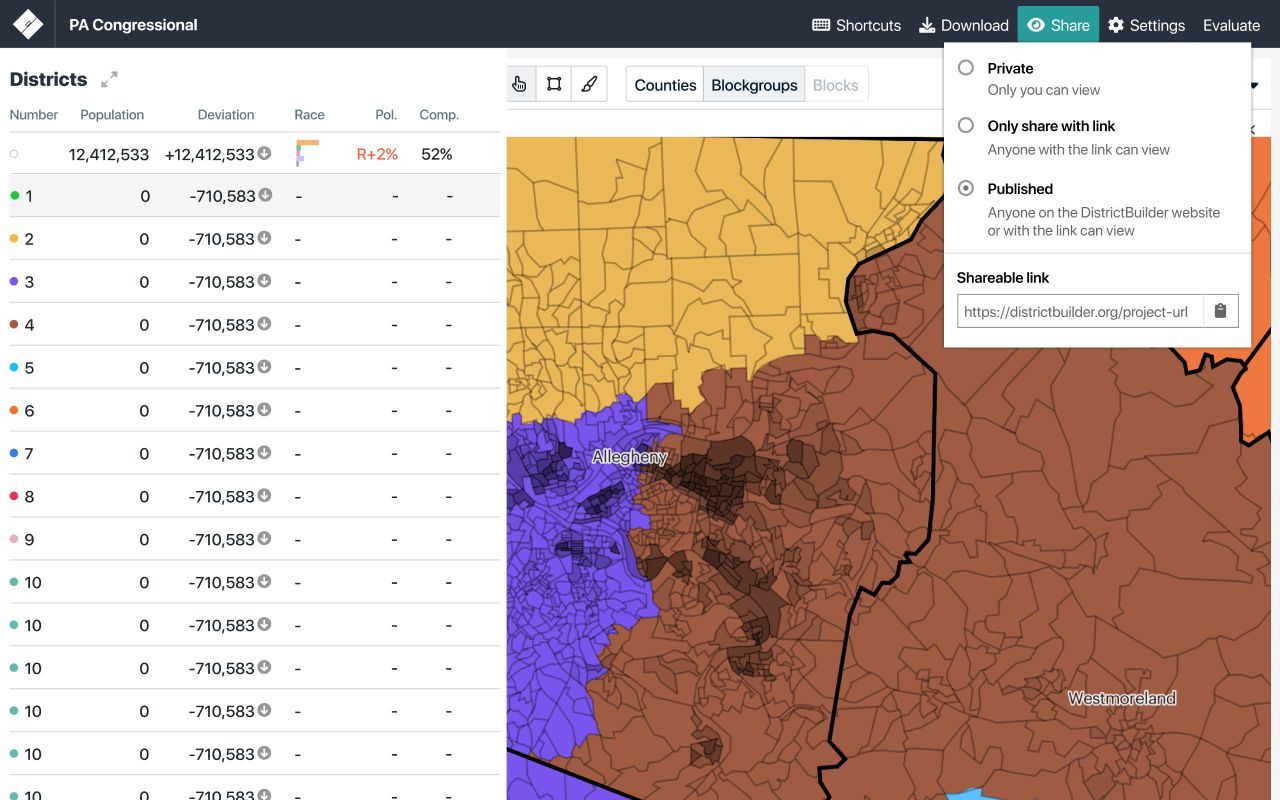Open the Evaluate view
The width and height of the screenshot is (1280, 800).
point(1230,25)
